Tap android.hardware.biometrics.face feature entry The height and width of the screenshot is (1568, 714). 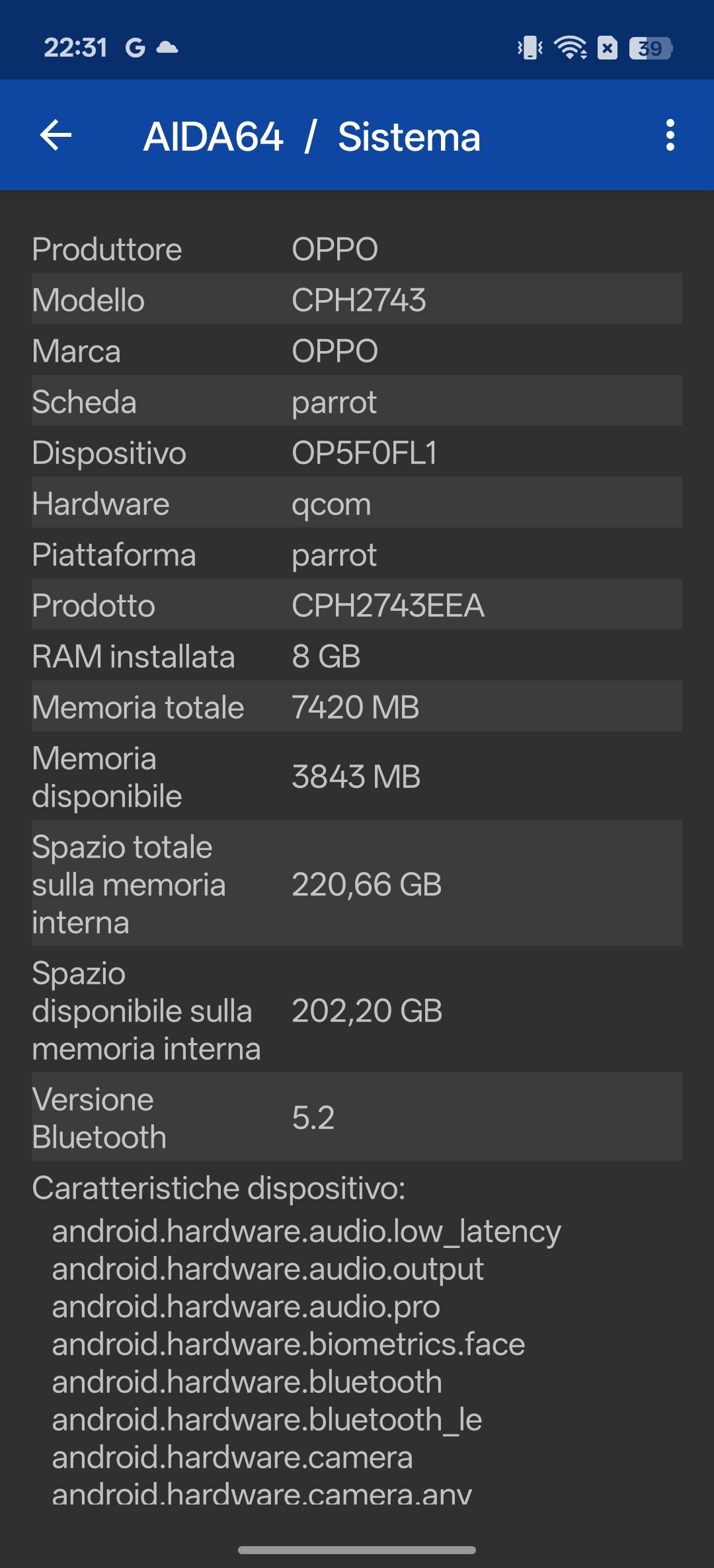point(288,1344)
